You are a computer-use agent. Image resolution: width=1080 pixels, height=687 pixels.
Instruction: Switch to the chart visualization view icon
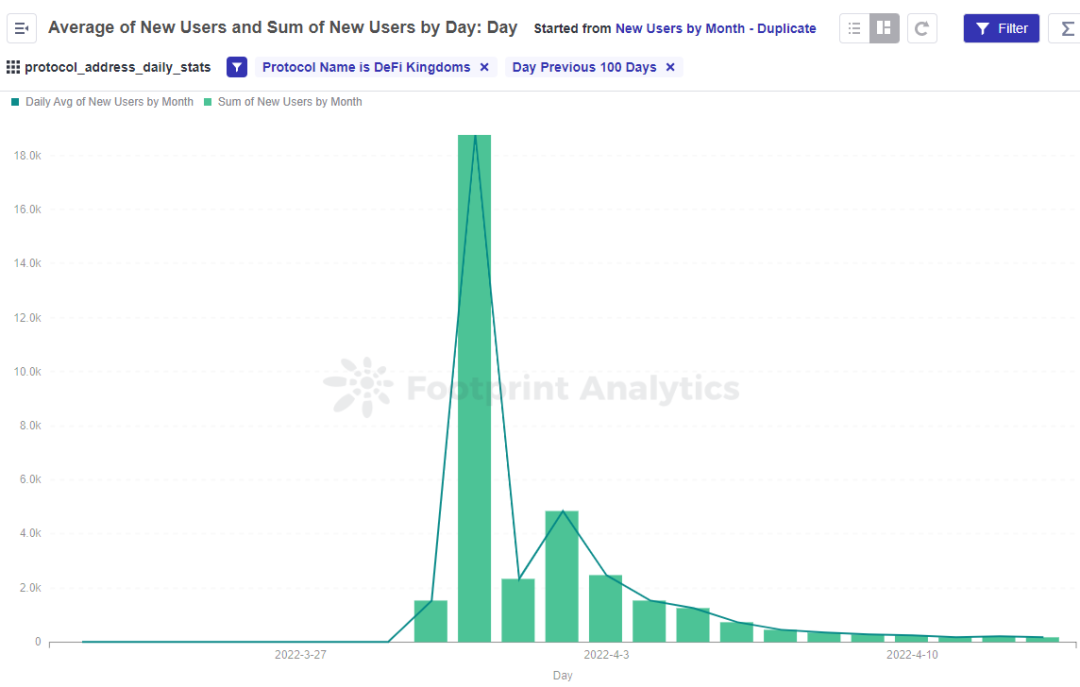[x=884, y=28]
